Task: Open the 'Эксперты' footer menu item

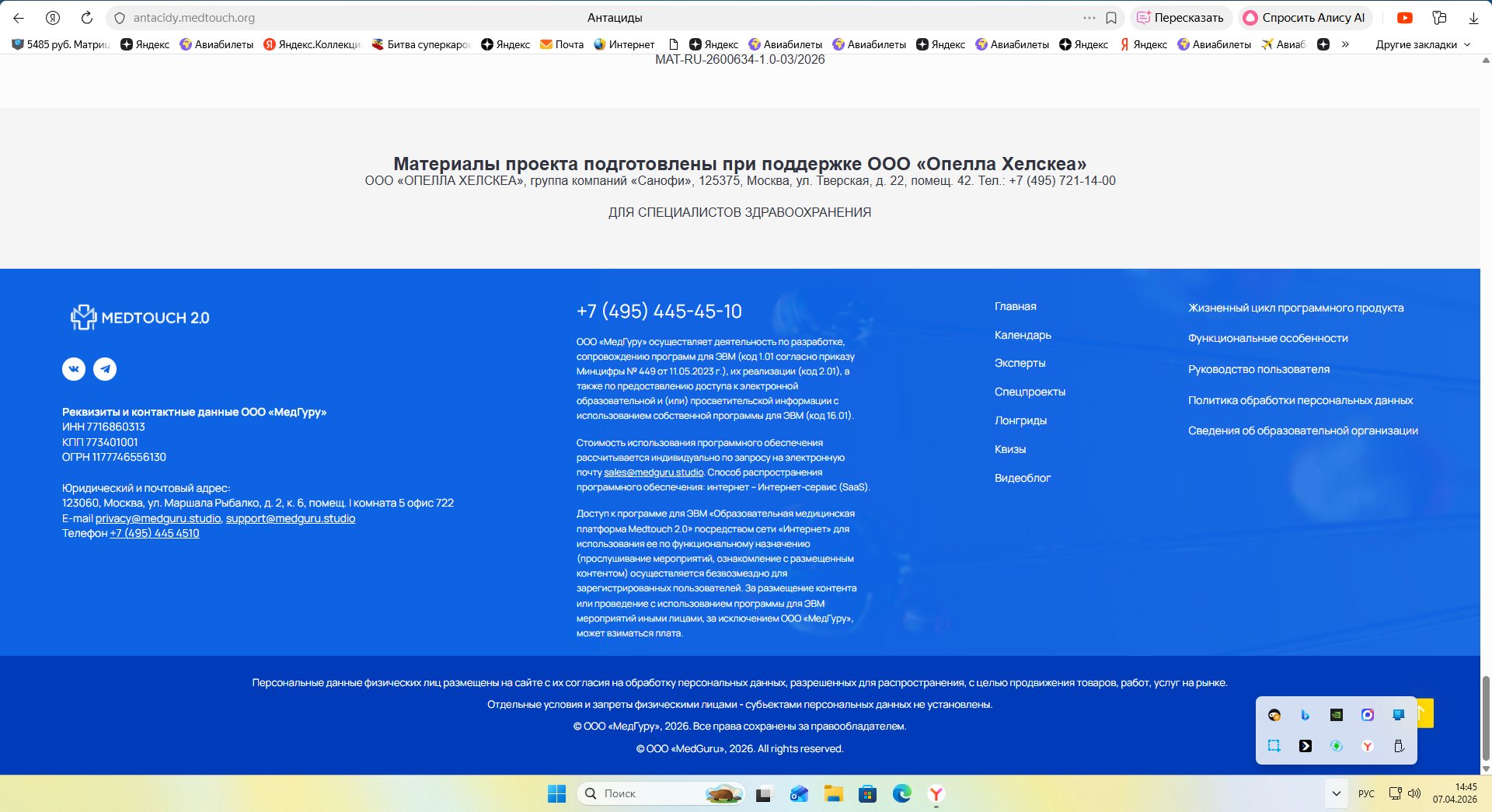Action: [1020, 363]
